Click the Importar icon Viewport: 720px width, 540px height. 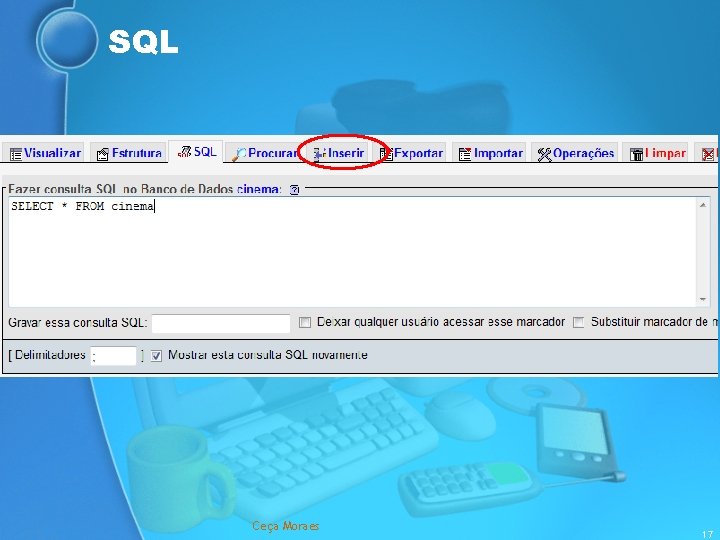(x=465, y=154)
